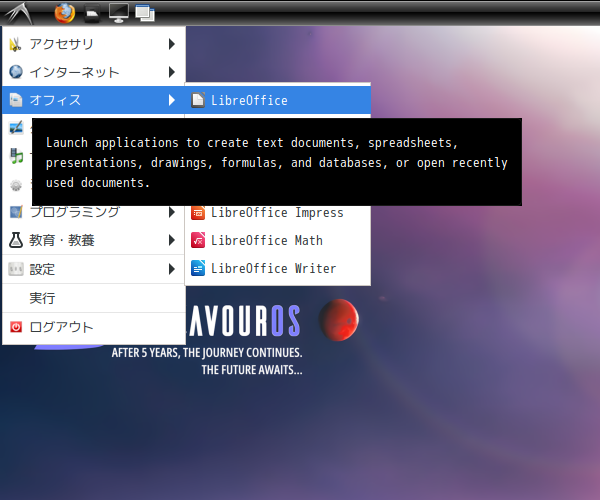Expand the アクセサリ submenu arrow
The image size is (600, 500).
coord(172,44)
